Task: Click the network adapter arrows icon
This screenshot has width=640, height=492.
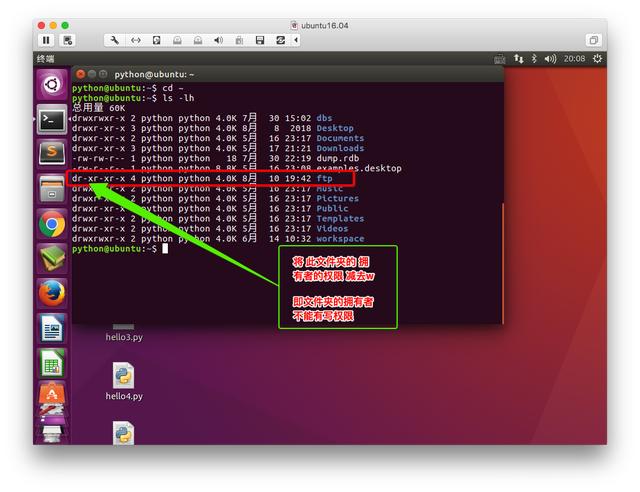Action: pyautogui.click(x=136, y=40)
